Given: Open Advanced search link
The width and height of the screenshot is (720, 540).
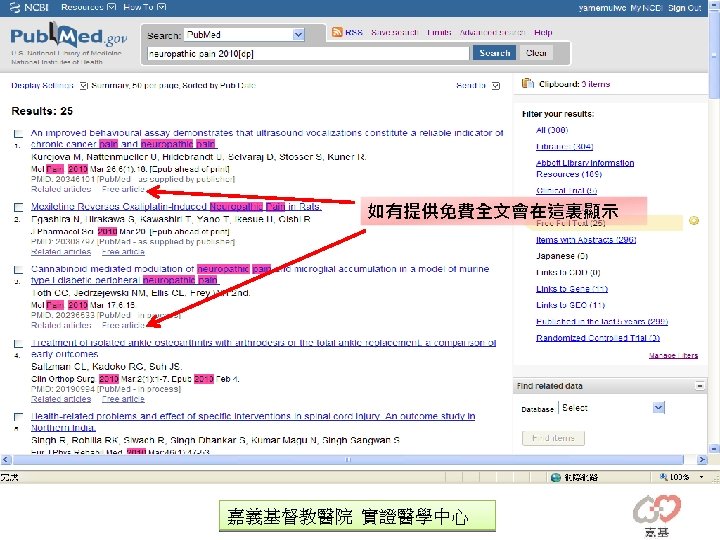Looking at the screenshot, I should (492, 33).
